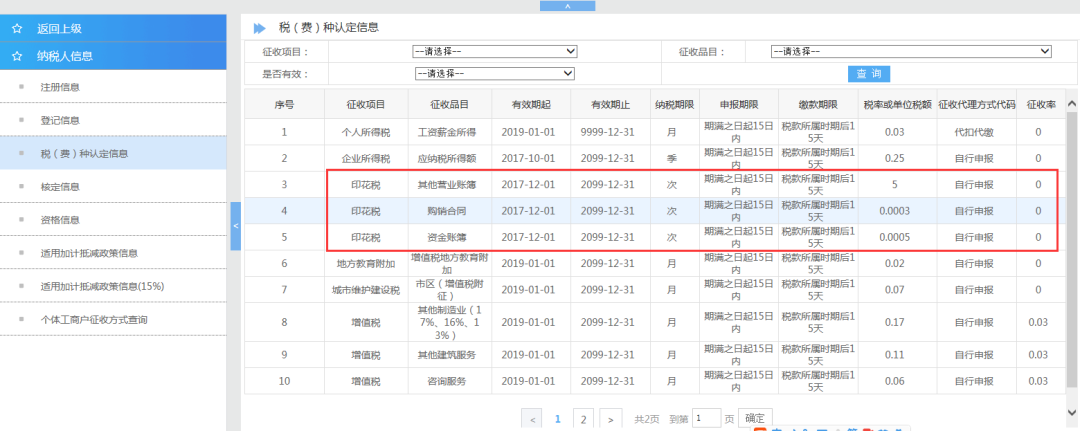Screen dimensions: 1080x431
Task: Select the 企业所得税 cell in row 2
Action: [366, 158]
